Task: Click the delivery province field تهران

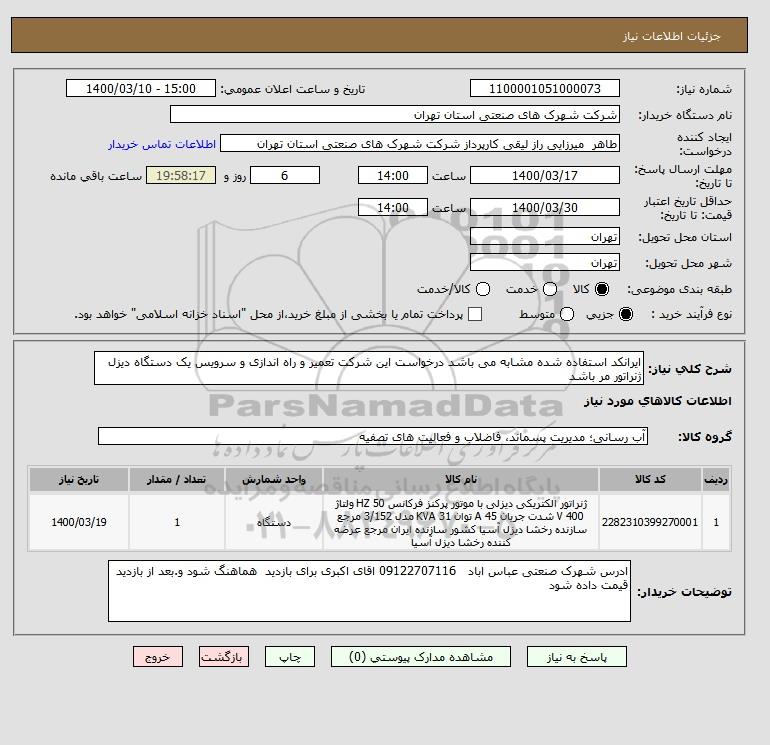Action: pos(545,237)
